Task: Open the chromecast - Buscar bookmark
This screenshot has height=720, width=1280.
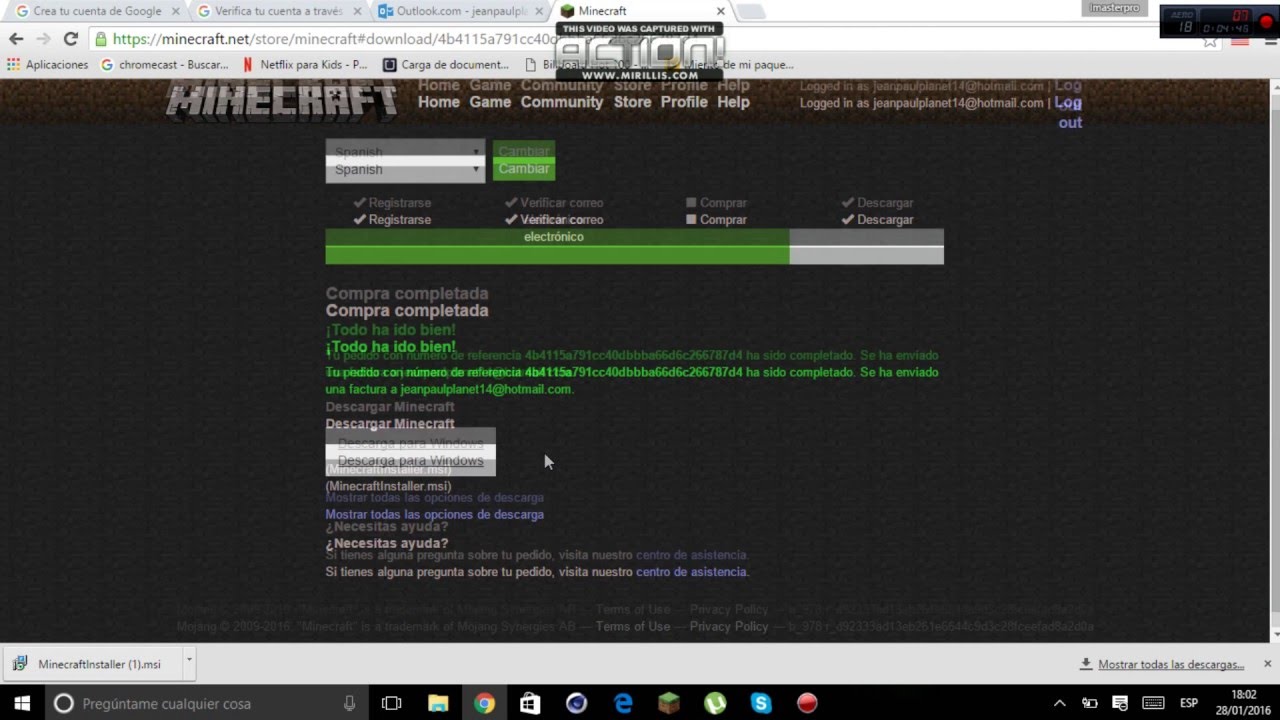Action: click(164, 64)
